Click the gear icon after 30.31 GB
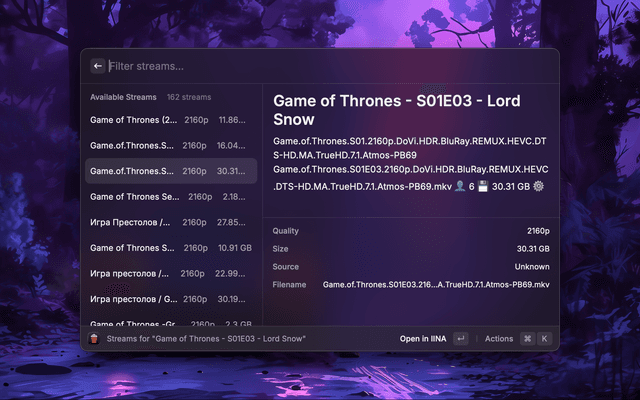Screen dimensions: 640x400 click(x=538, y=186)
